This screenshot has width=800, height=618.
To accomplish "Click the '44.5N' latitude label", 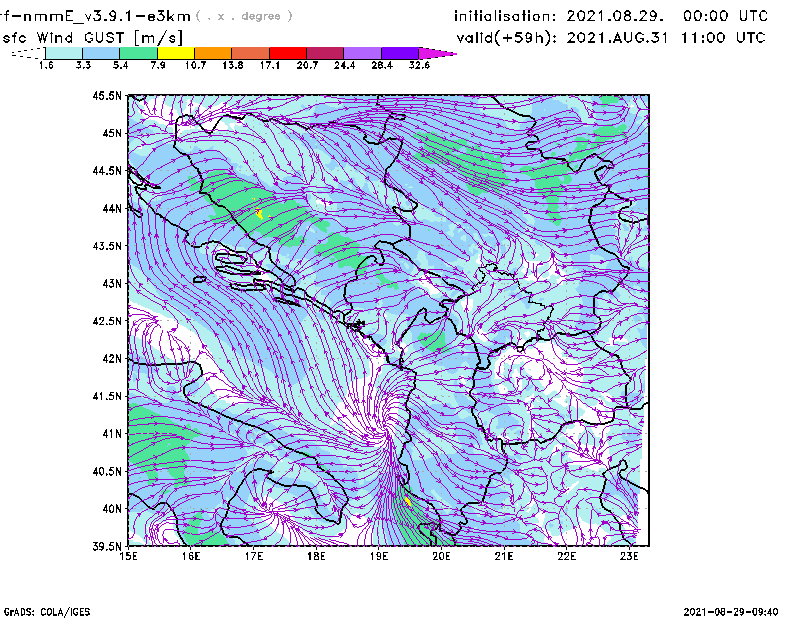I will [107, 170].
